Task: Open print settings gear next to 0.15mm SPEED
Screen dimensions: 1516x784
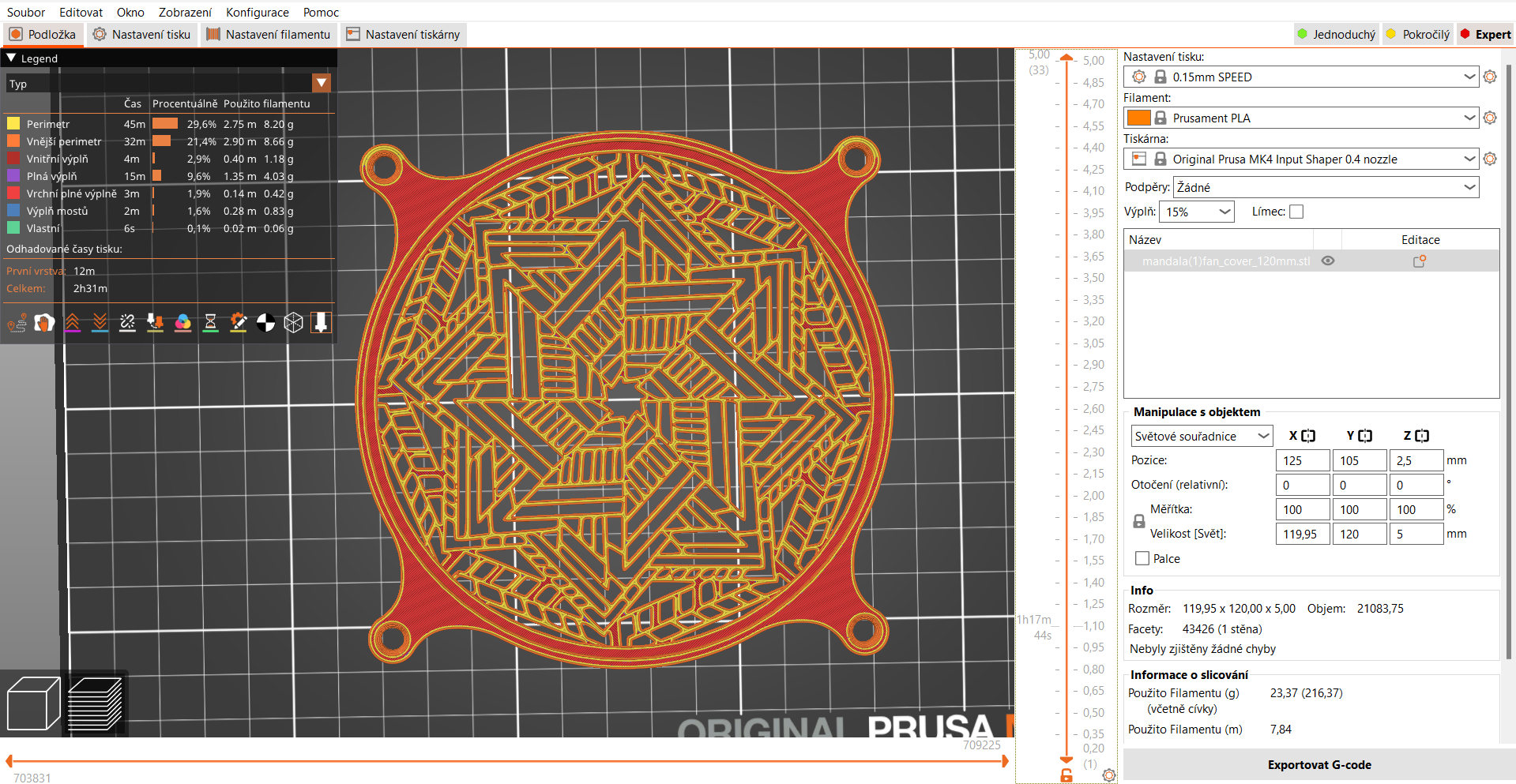Action: [x=1490, y=77]
